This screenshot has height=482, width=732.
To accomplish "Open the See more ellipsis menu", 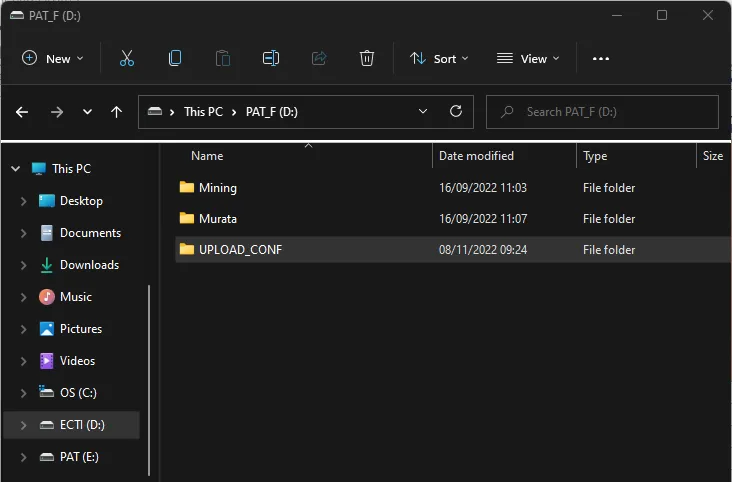I will (600, 58).
